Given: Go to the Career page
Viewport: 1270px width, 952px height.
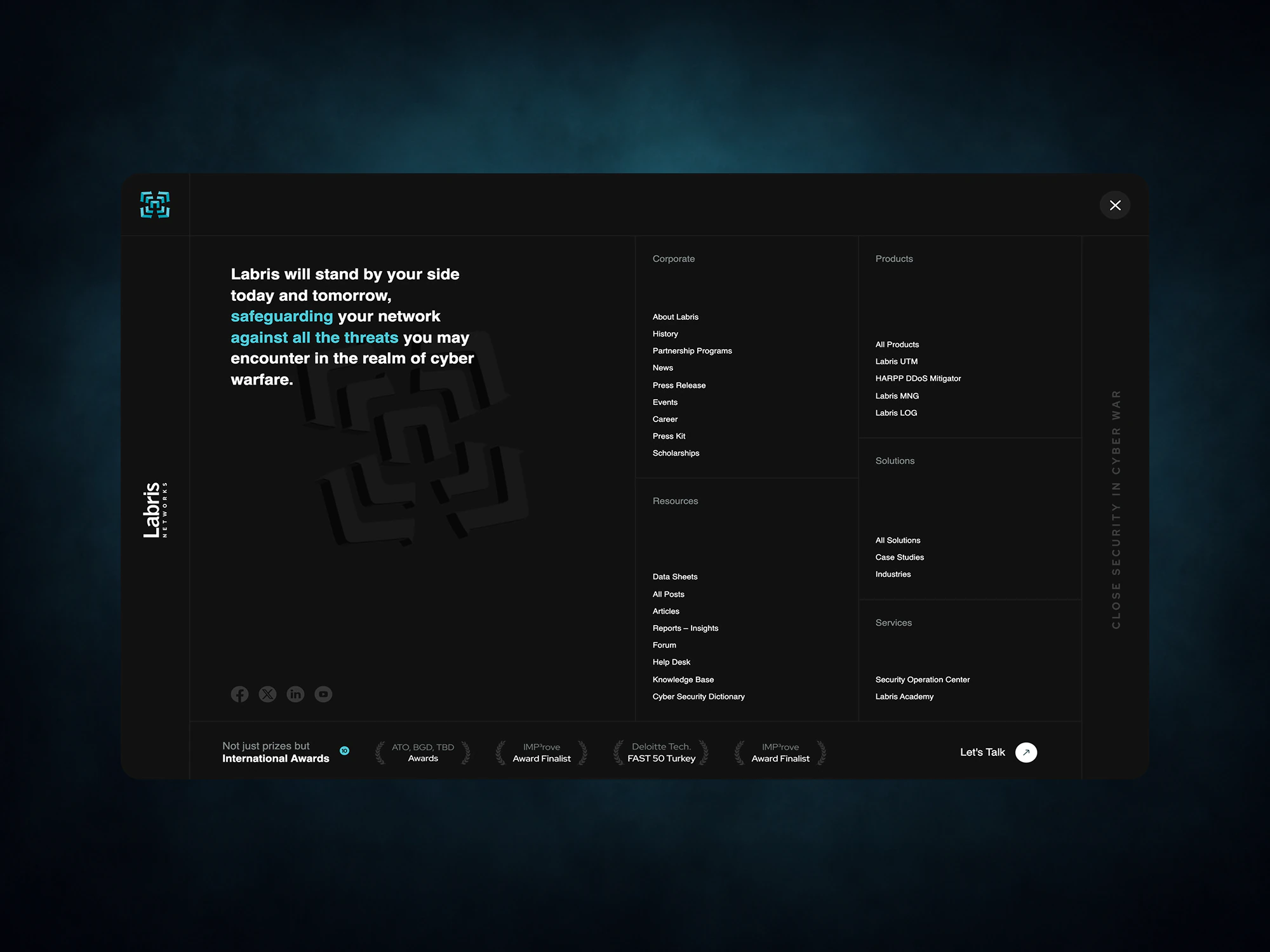Looking at the screenshot, I should 665,419.
